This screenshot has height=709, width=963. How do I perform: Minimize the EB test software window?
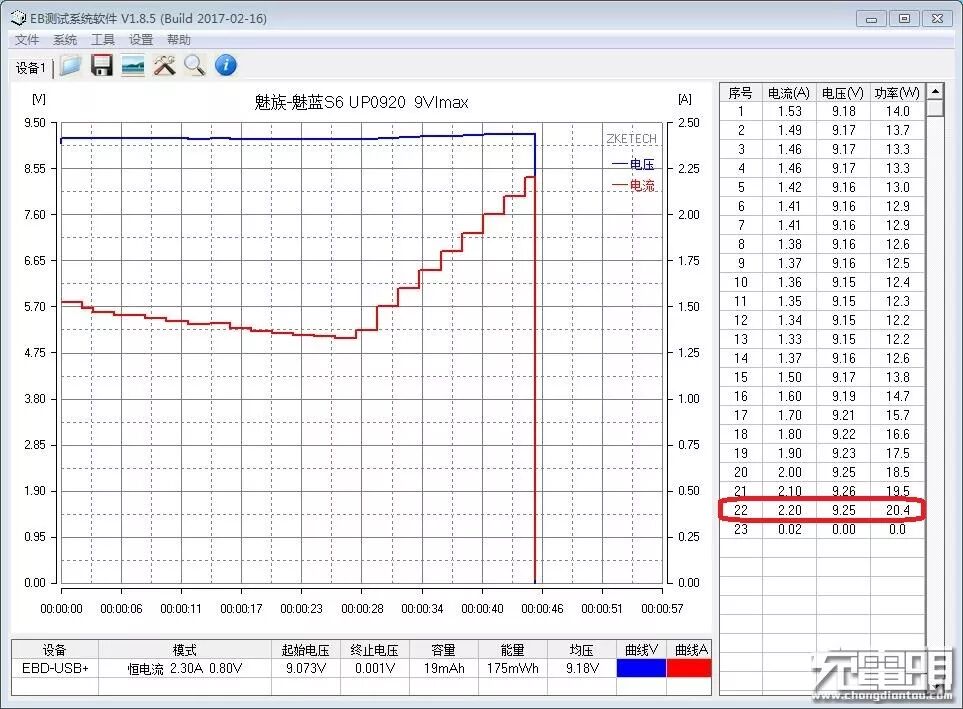tap(871, 18)
